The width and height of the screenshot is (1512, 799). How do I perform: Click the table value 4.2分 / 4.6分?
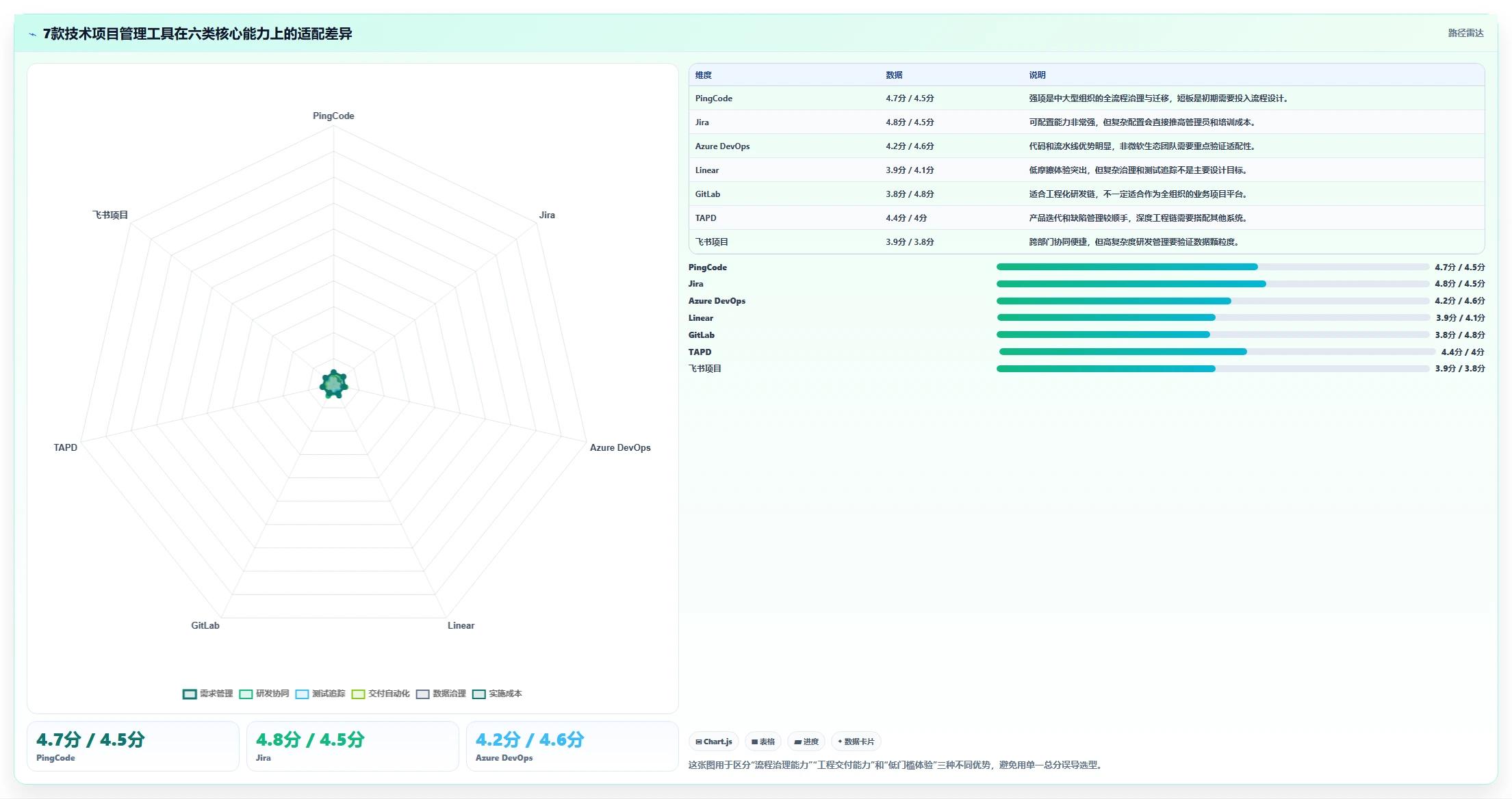tap(910, 146)
